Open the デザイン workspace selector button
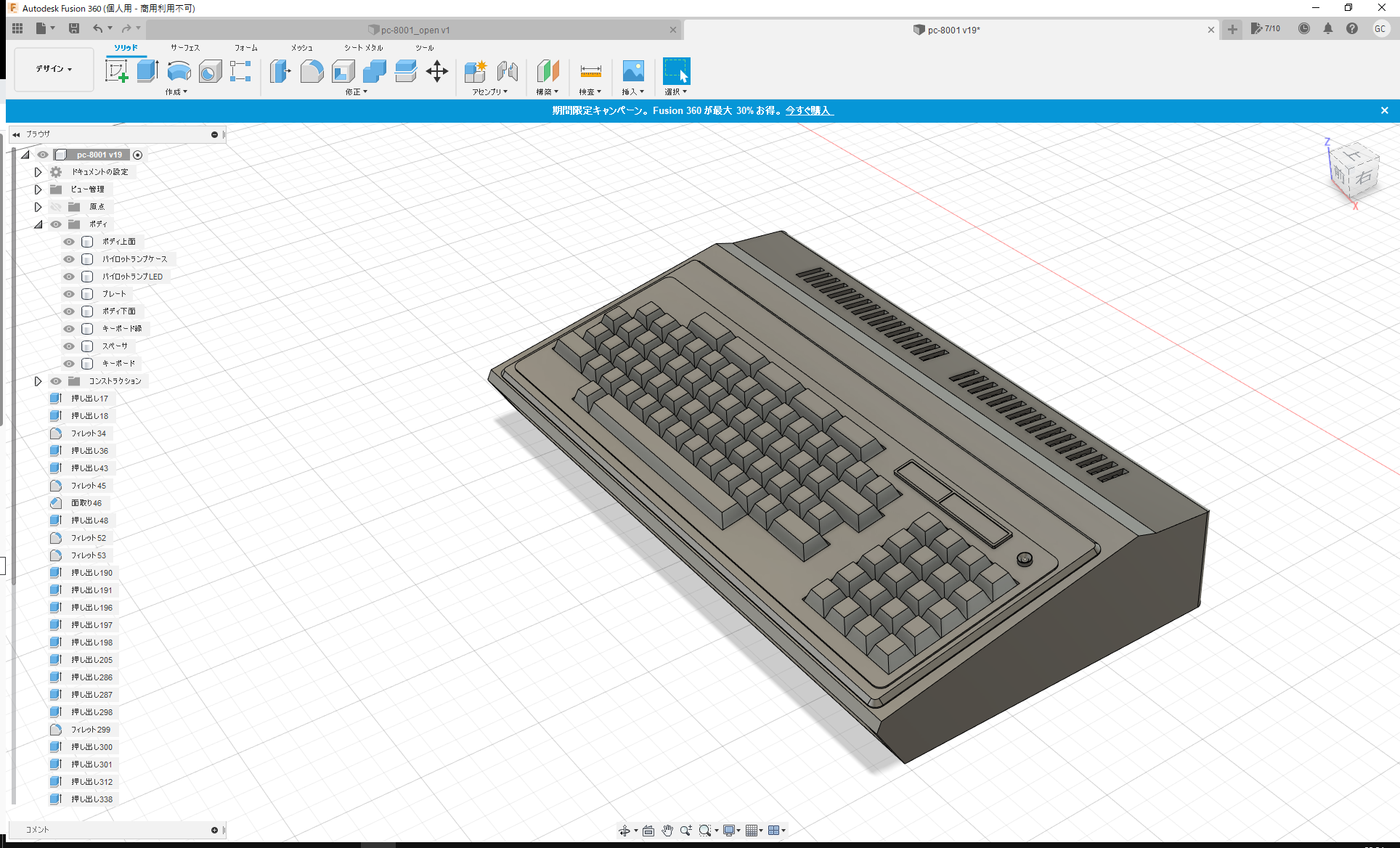The height and width of the screenshot is (848, 1400). click(53, 69)
